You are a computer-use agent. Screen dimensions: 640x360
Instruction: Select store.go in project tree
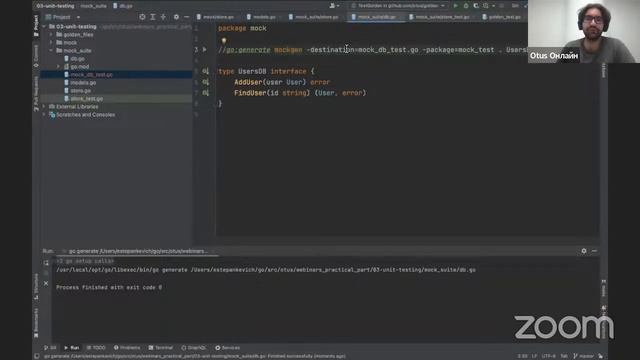coord(80,91)
